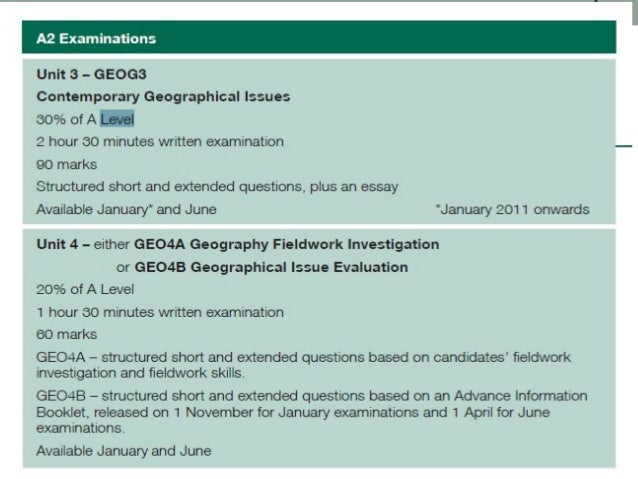Click the "20% of A Level" line

point(84,289)
